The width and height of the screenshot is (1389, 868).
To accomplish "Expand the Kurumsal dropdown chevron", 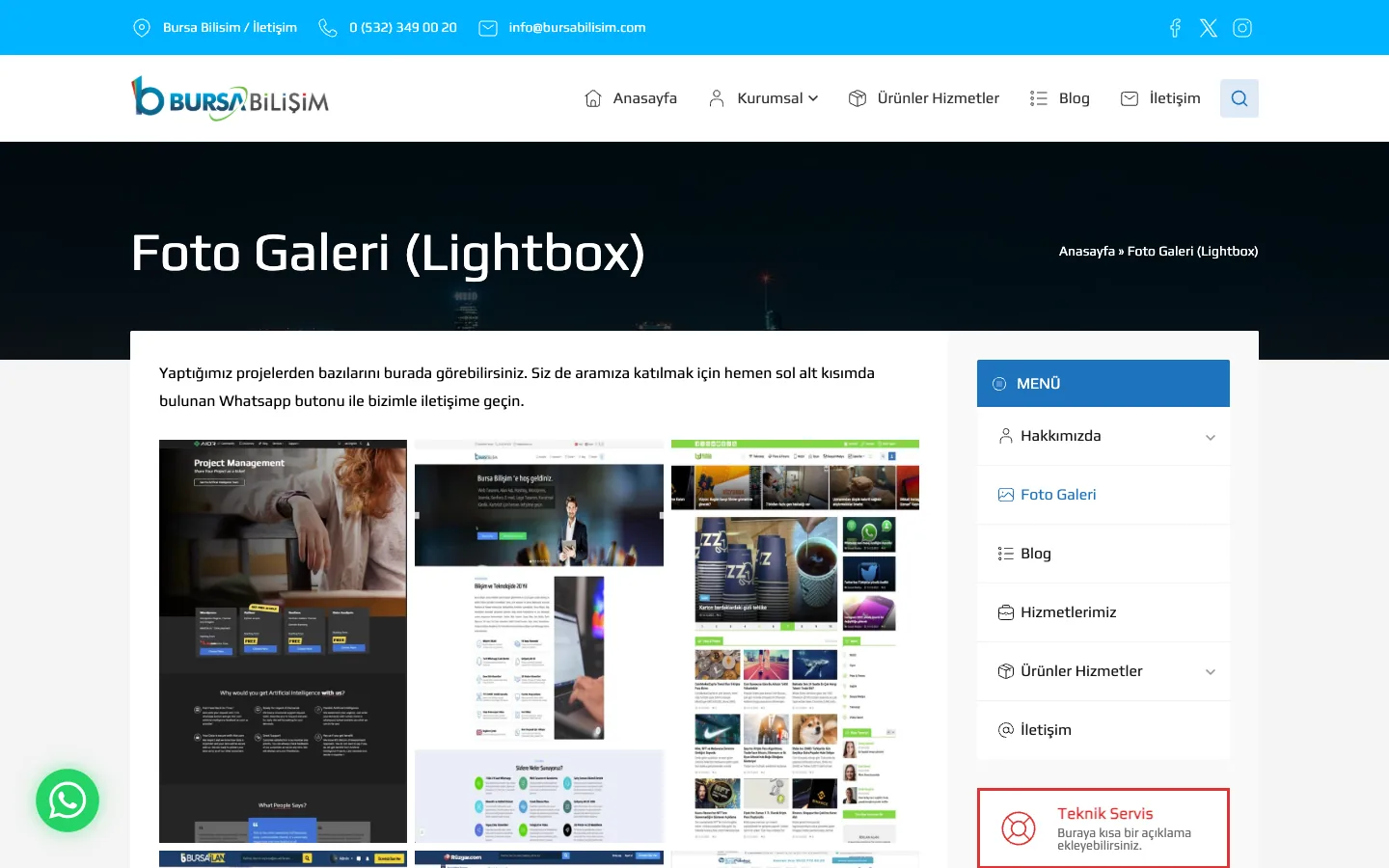I will click(x=813, y=98).
